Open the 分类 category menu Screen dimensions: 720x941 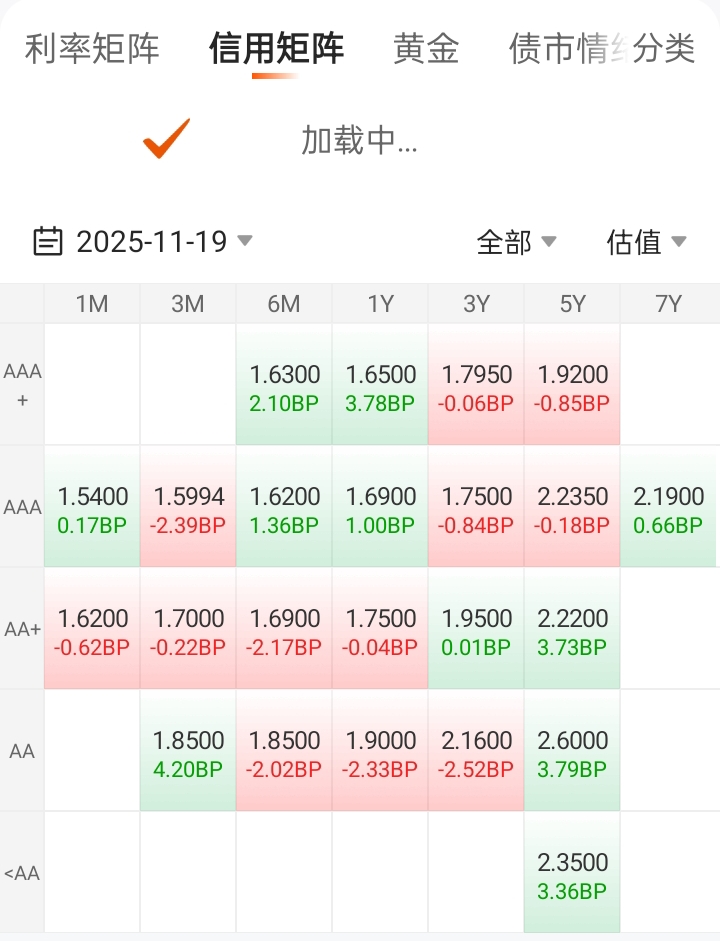coord(664,48)
